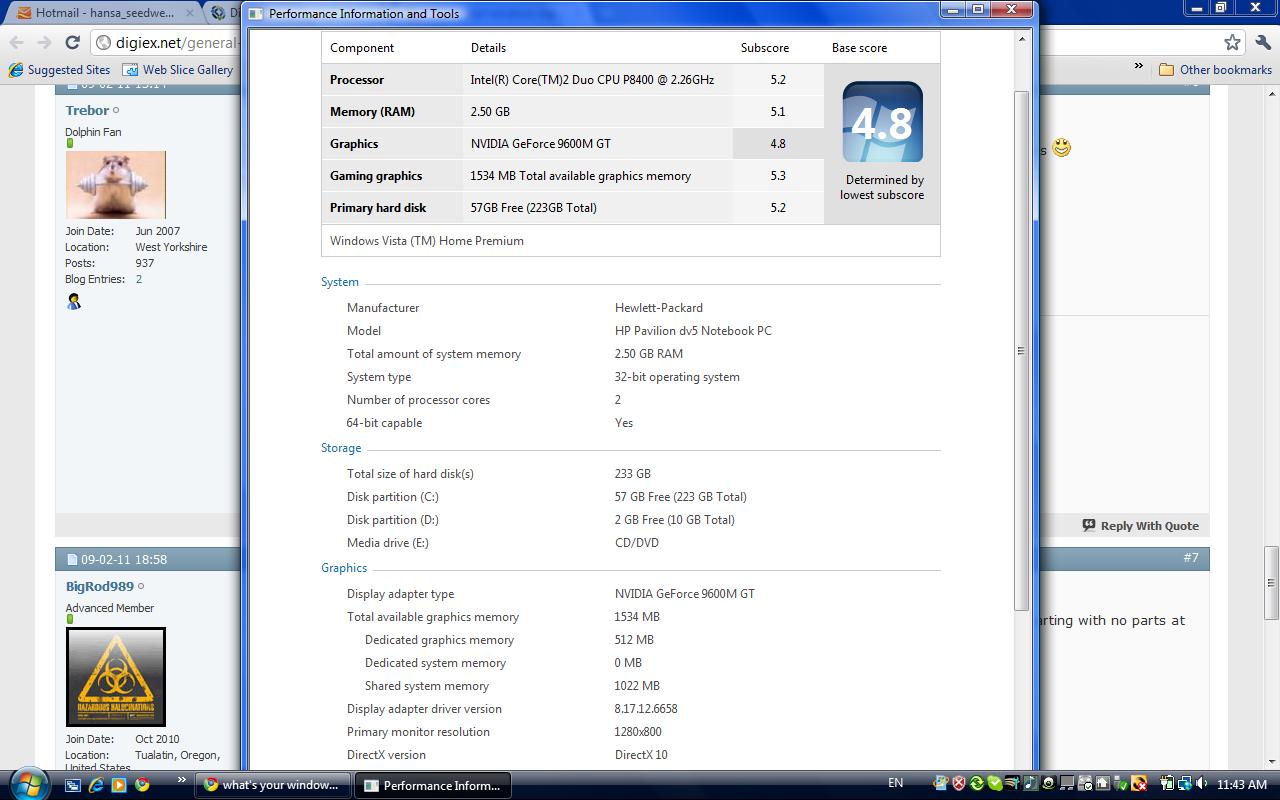Click the red security shield tray icon
This screenshot has height=800, width=1280.
click(x=959, y=783)
